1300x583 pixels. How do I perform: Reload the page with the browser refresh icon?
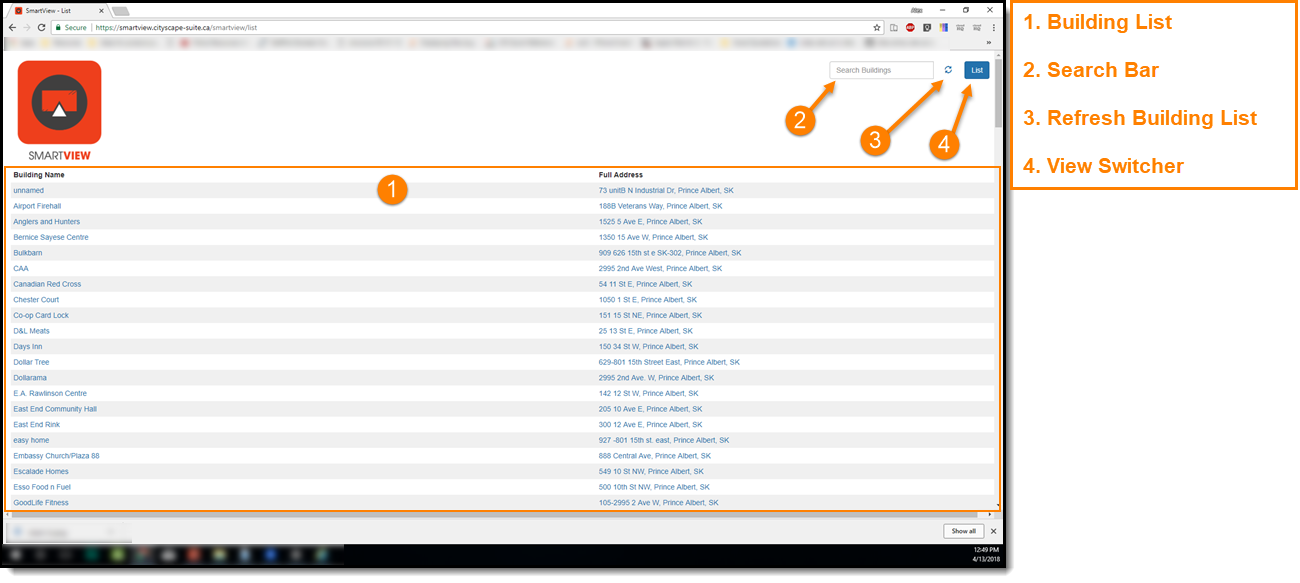[x=39, y=28]
